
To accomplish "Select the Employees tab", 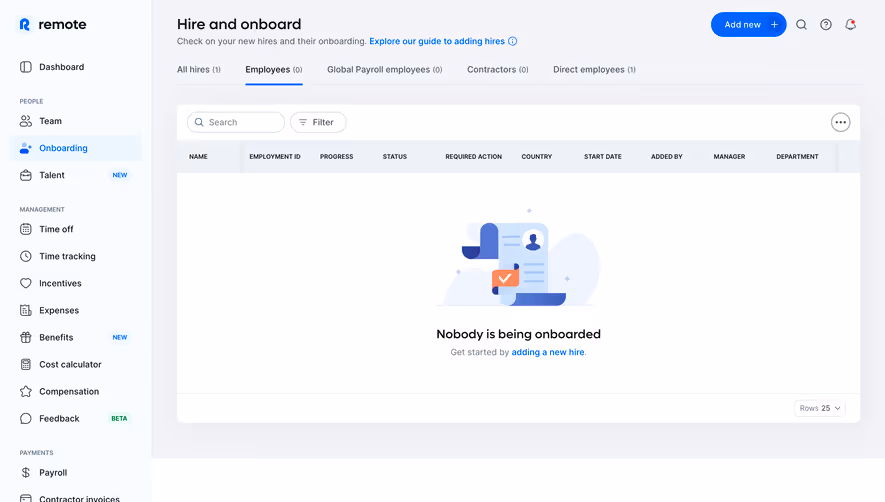I will (274, 69).
